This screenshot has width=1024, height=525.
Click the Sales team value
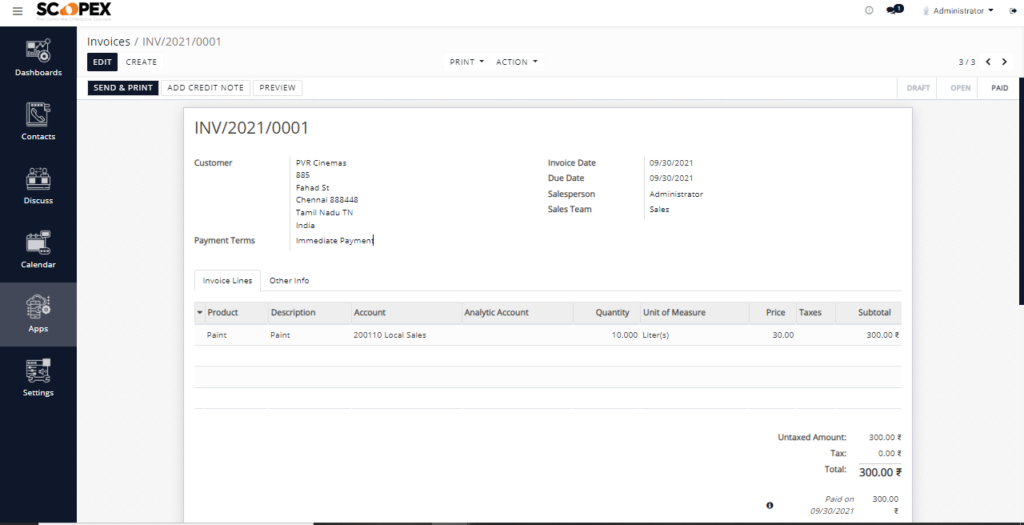(659, 210)
